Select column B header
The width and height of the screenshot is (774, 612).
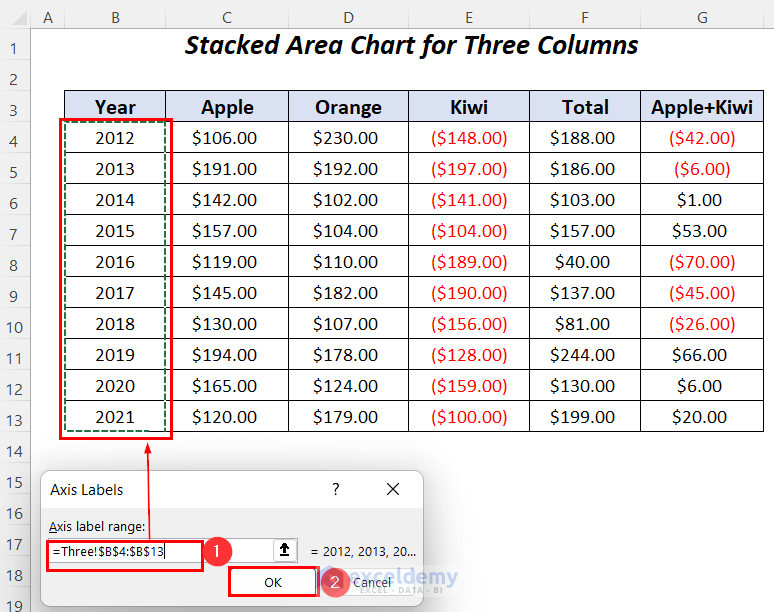(x=115, y=17)
